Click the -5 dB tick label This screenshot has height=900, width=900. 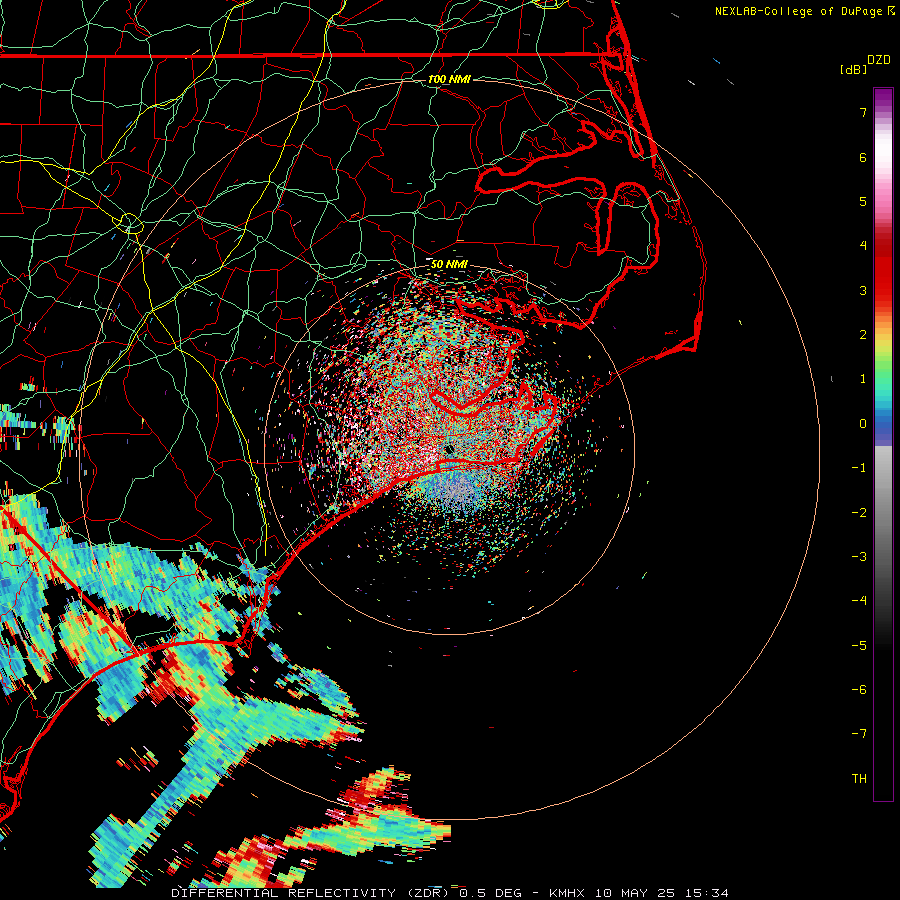point(859,646)
